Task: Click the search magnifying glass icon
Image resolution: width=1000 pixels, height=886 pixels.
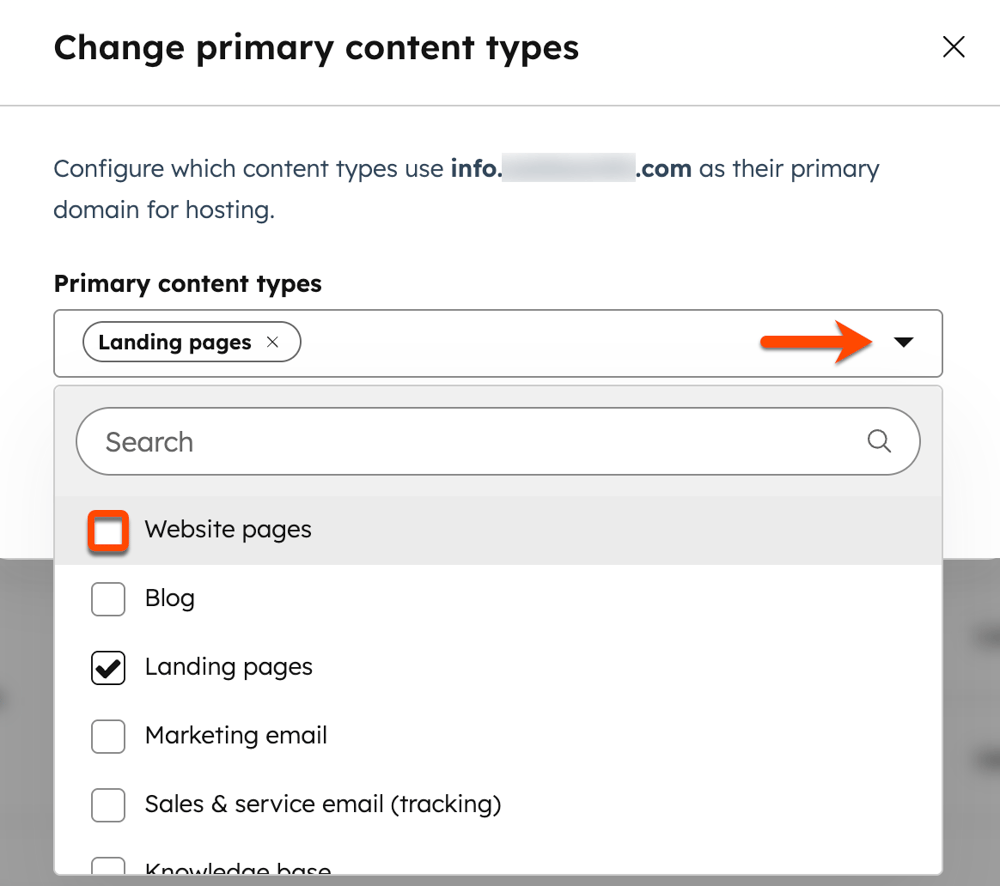Action: (879, 441)
